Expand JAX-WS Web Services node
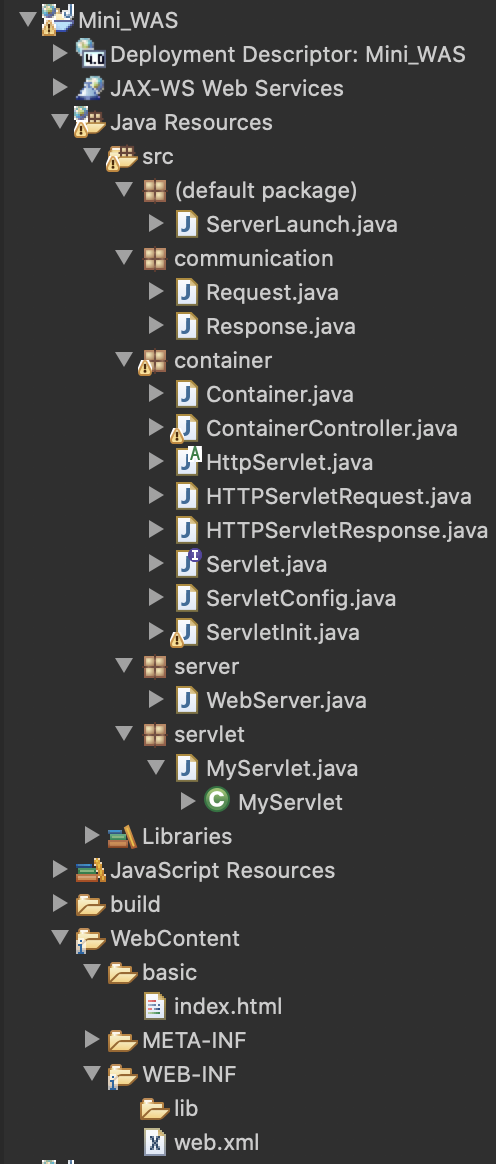This screenshot has height=1164, width=496. (x=60, y=88)
